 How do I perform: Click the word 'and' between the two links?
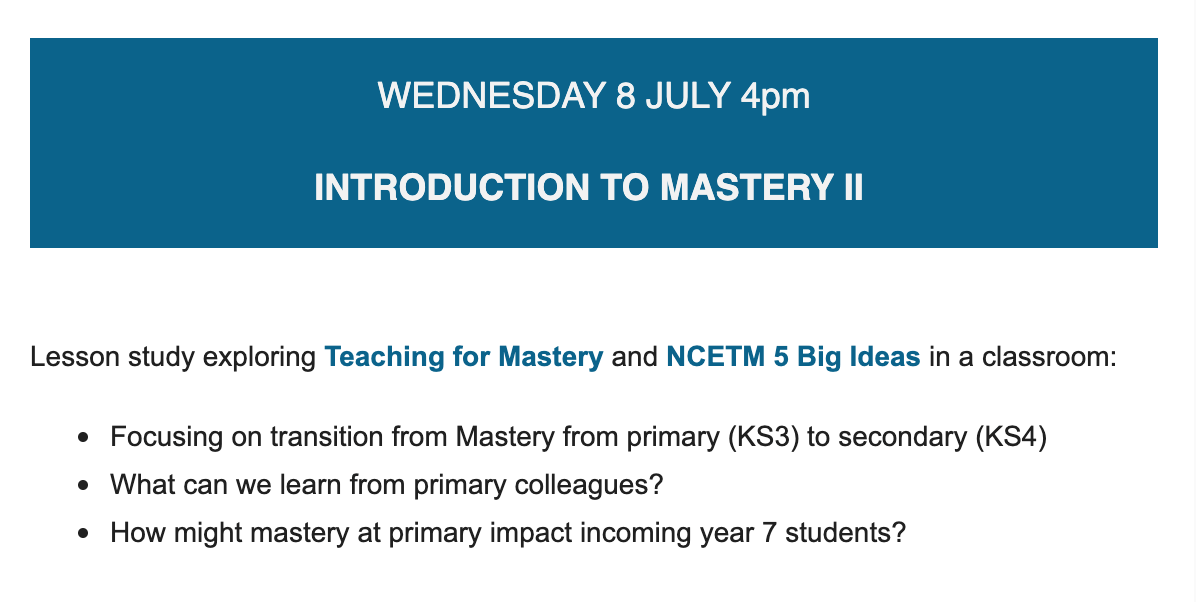point(634,357)
